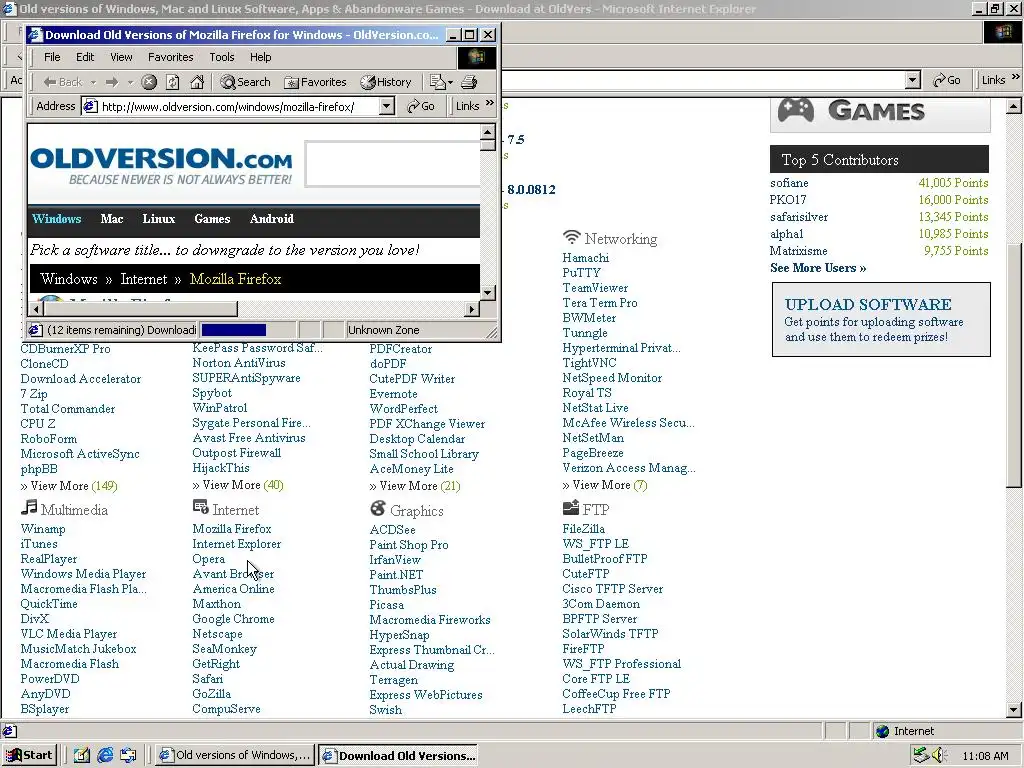Screen dimensions: 1024x768
Task: Go to the home page via Home icon
Action: pyautogui.click(x=197, y=82)
